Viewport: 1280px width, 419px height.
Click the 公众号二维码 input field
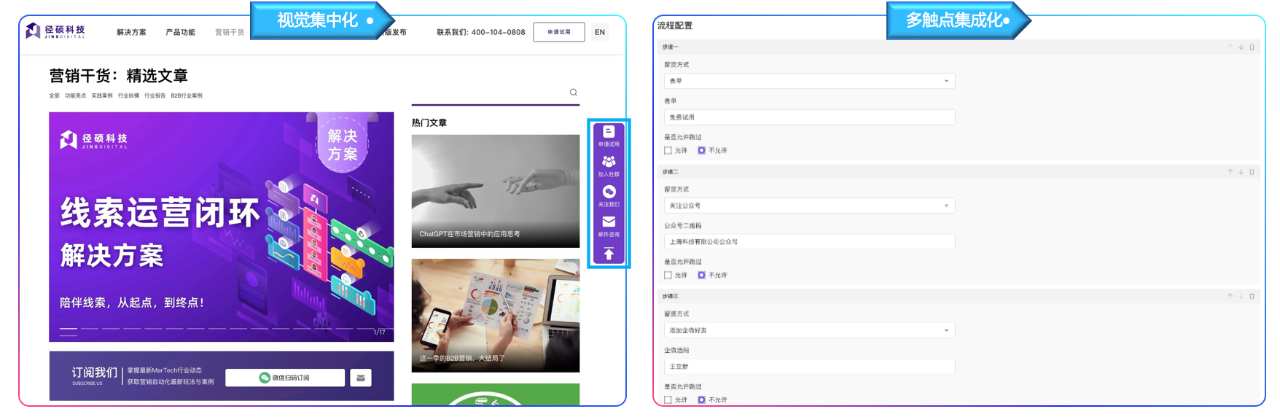[x=809, y=241]
